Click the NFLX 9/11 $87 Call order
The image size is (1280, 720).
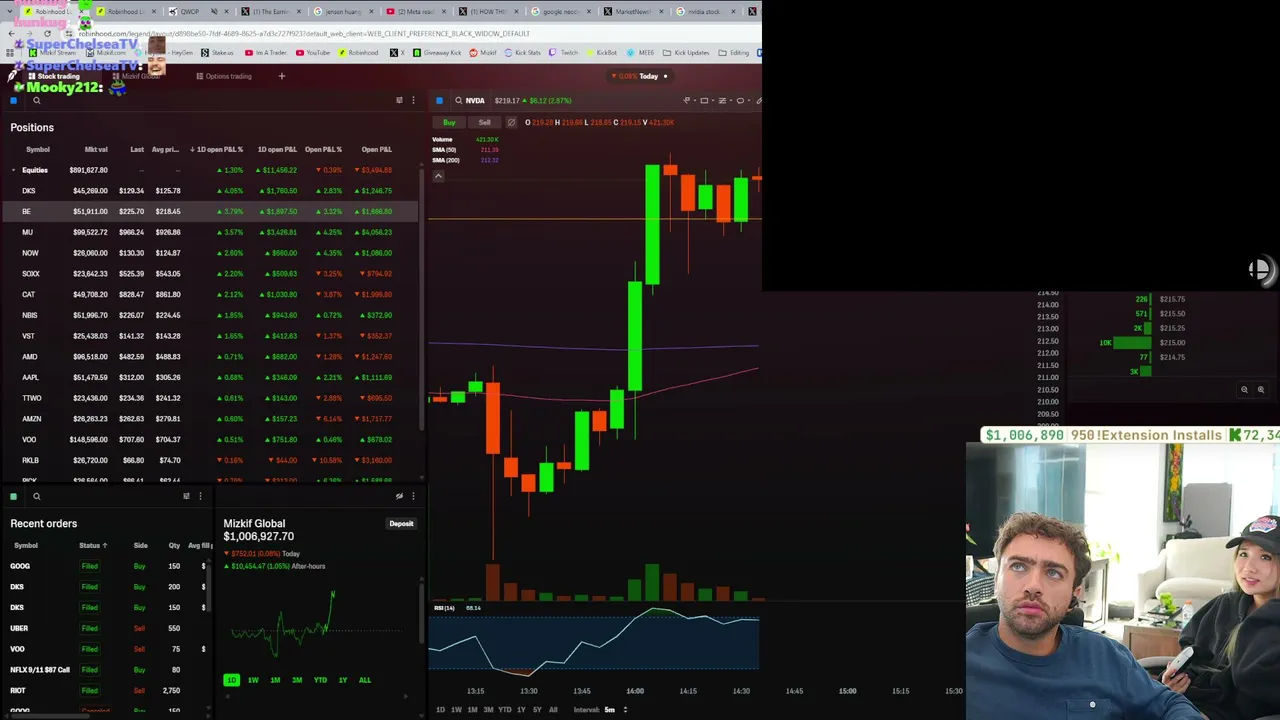(108, 670)
